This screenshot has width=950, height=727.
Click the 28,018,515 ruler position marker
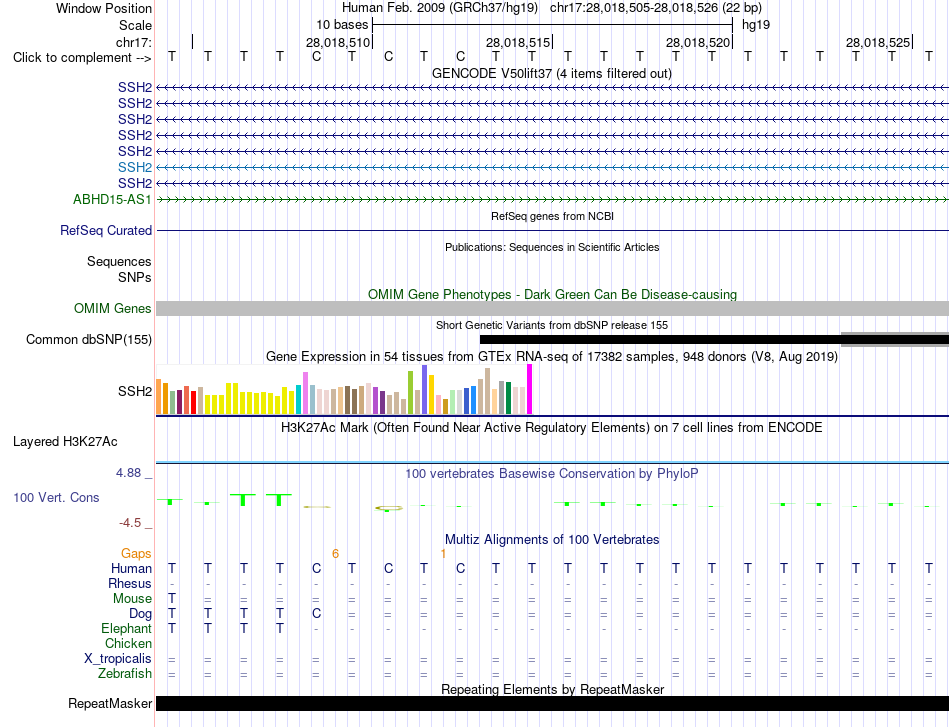(519, 42)
